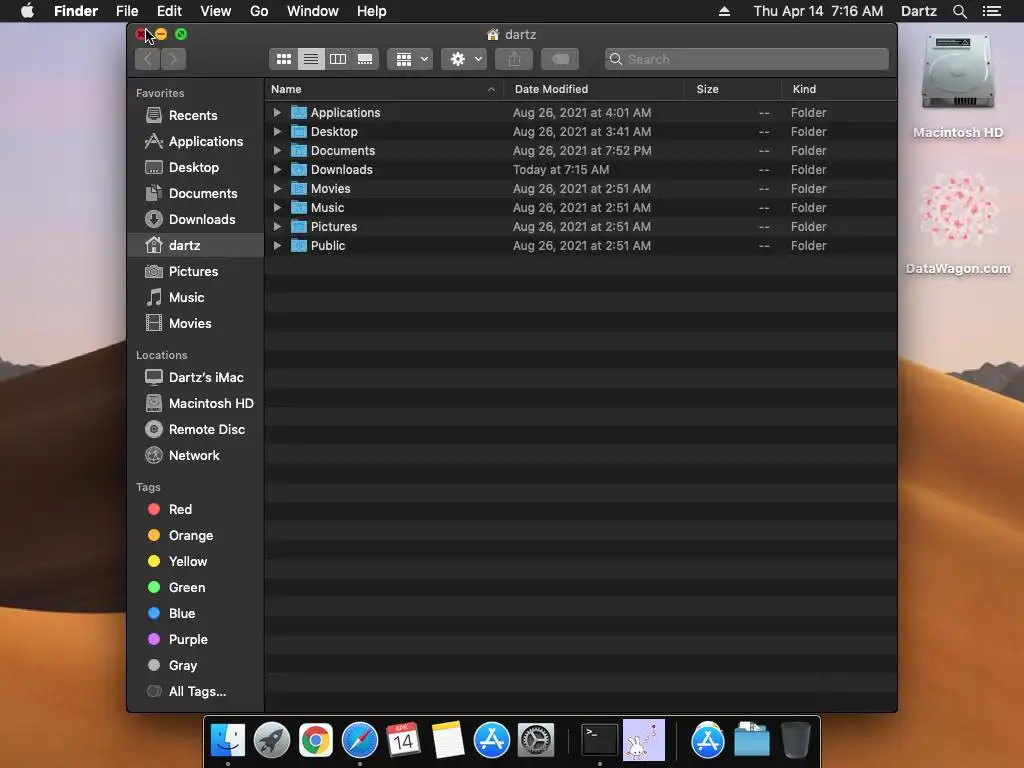Screen dimensions: 1024x768
Task: Expand the Downloads folder disclosure triangle
Action: tap(277, 169)
